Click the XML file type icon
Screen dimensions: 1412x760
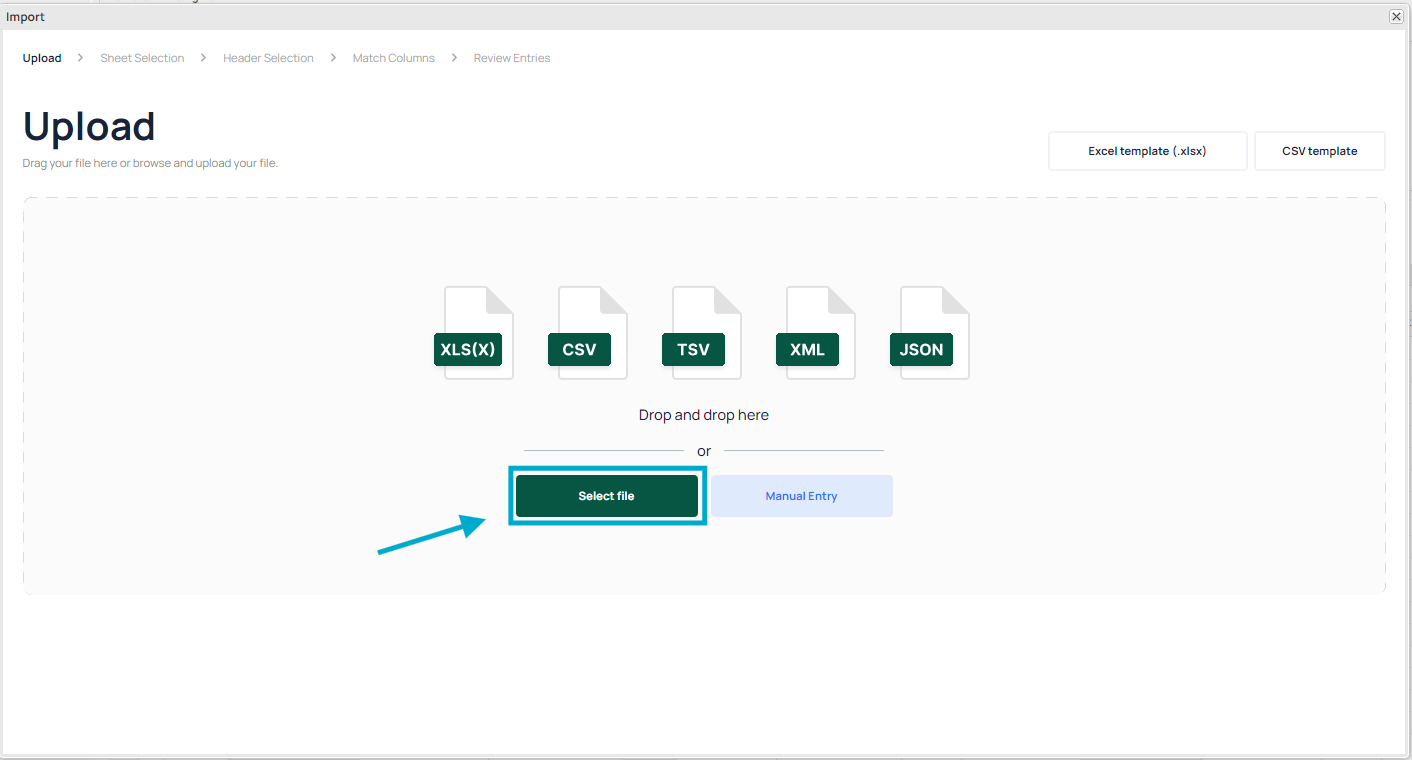click(x=815, y=333)
